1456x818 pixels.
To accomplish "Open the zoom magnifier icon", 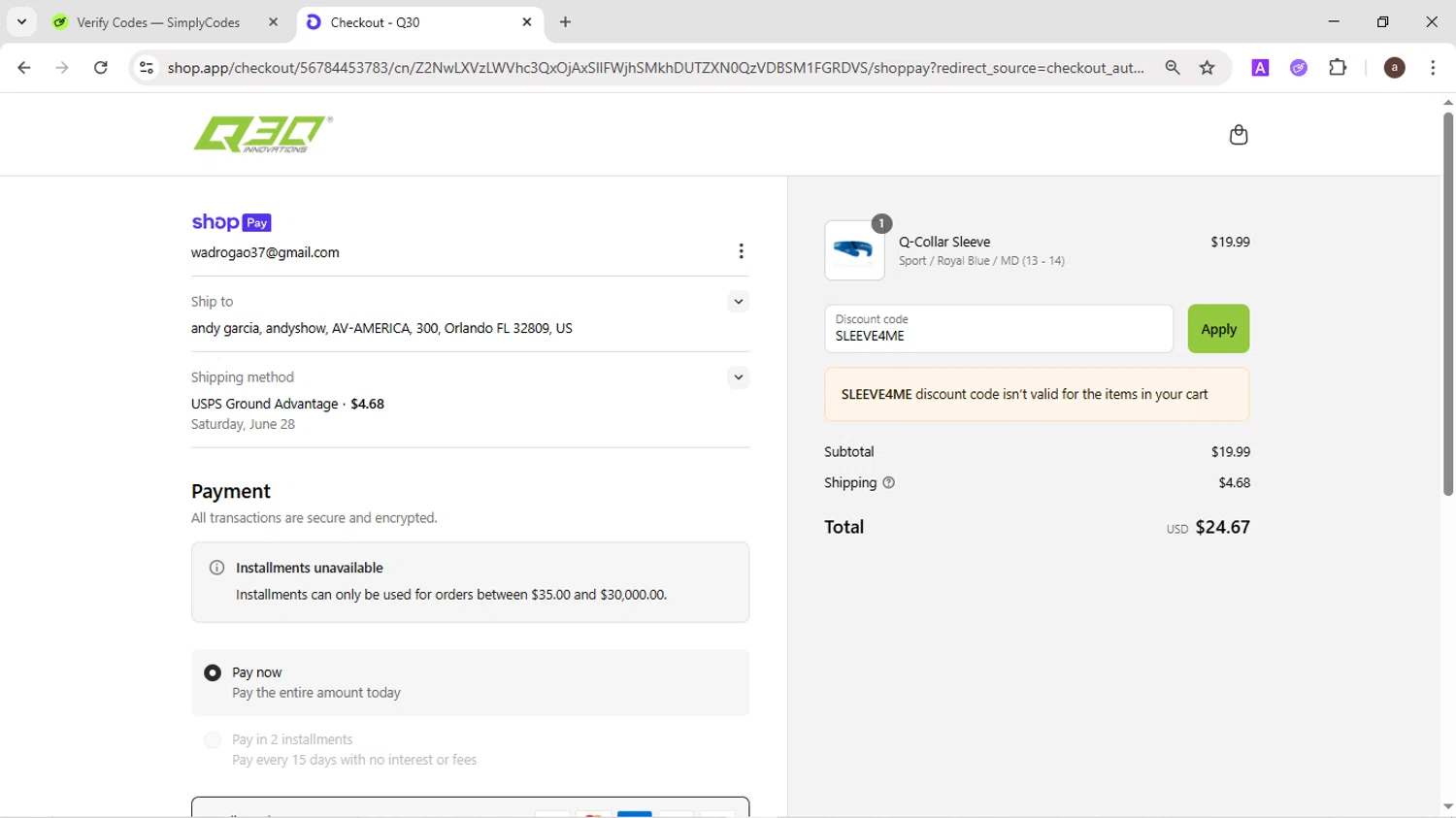I will [x=1173, y=68].
